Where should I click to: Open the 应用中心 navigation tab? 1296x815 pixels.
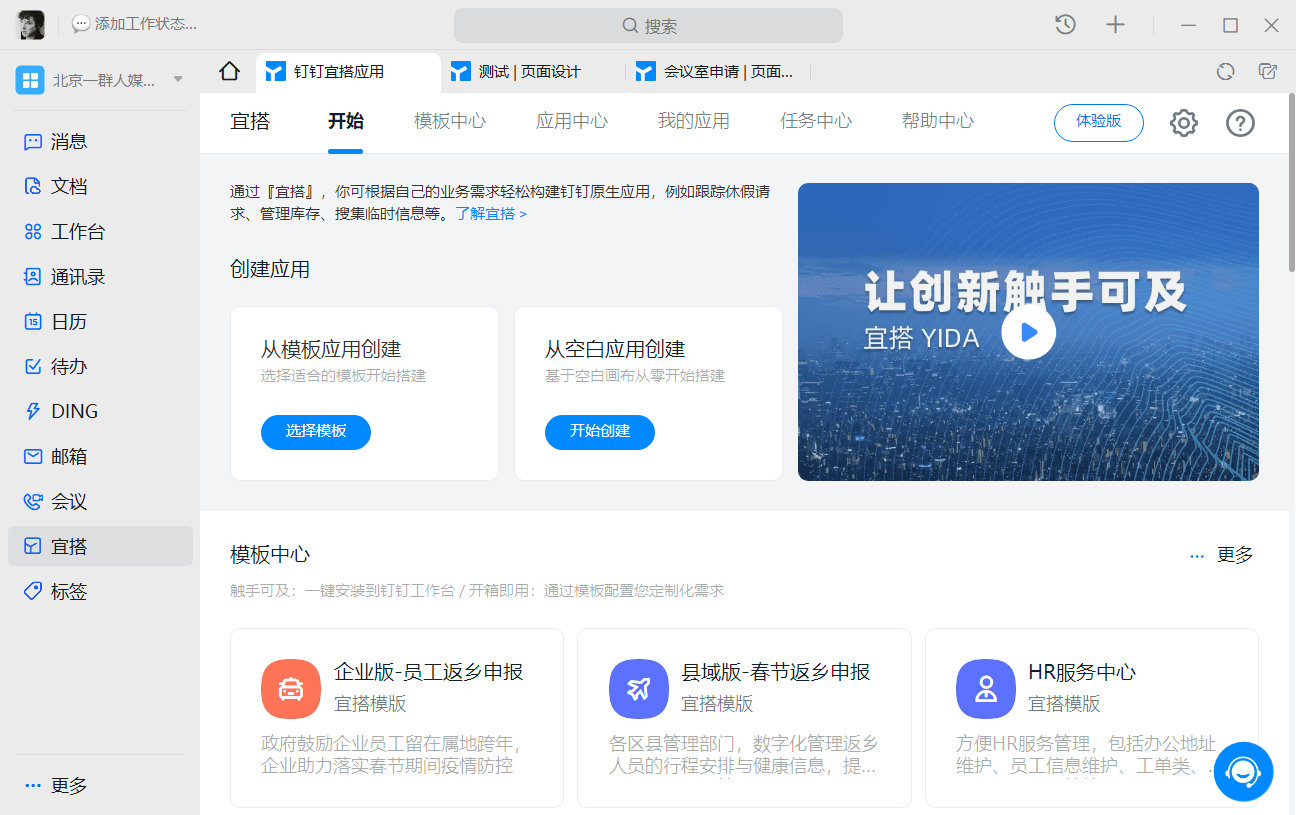tap(572, 121)
